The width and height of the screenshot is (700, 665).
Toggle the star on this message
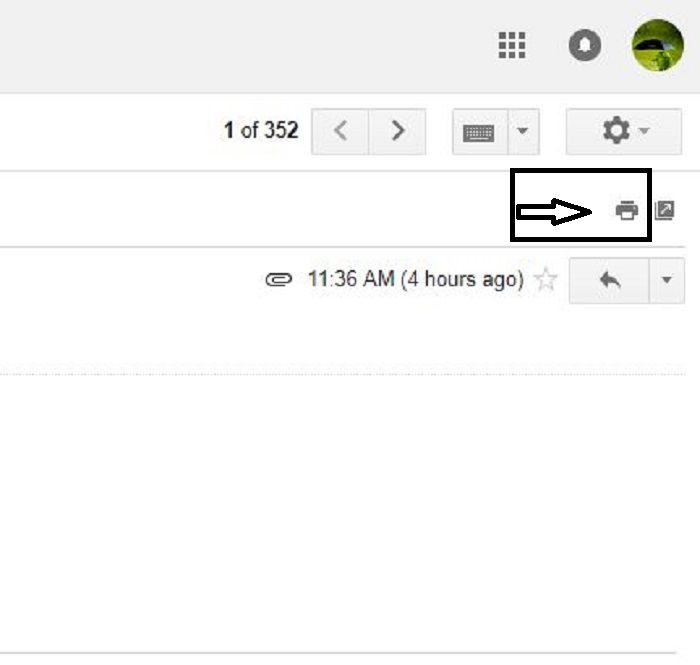click(546, 279)
